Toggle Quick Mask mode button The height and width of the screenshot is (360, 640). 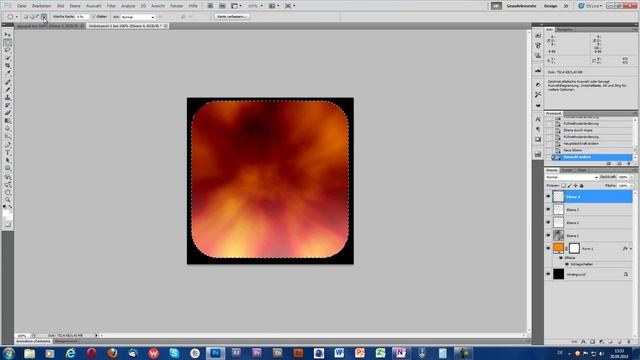[x=7, y=225]
